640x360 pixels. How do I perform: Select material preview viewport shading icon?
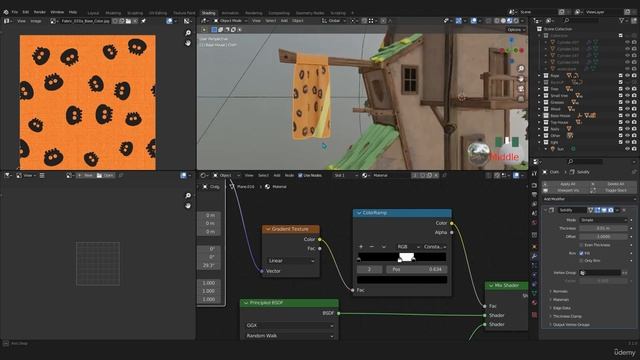click(509, 20)
